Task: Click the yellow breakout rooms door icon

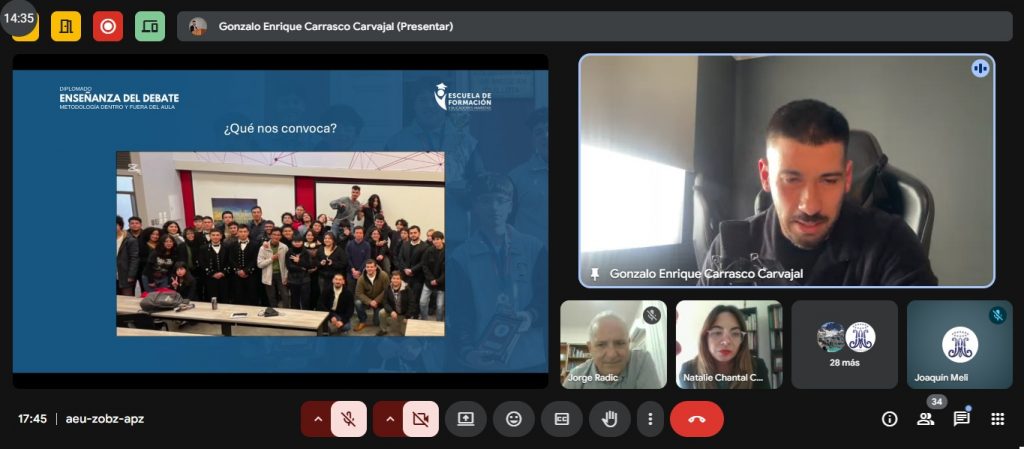Action: (x=66, y=26)
